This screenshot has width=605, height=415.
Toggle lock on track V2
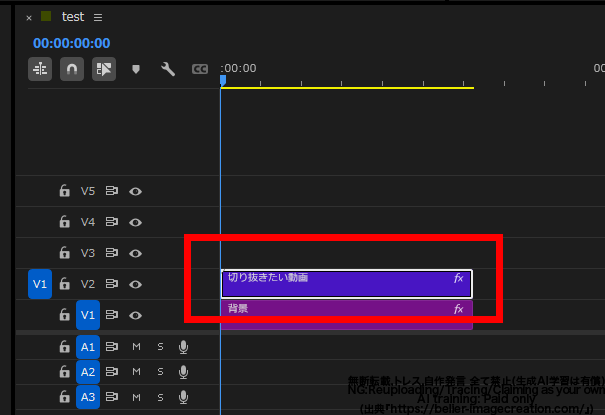tap(64, 284)
